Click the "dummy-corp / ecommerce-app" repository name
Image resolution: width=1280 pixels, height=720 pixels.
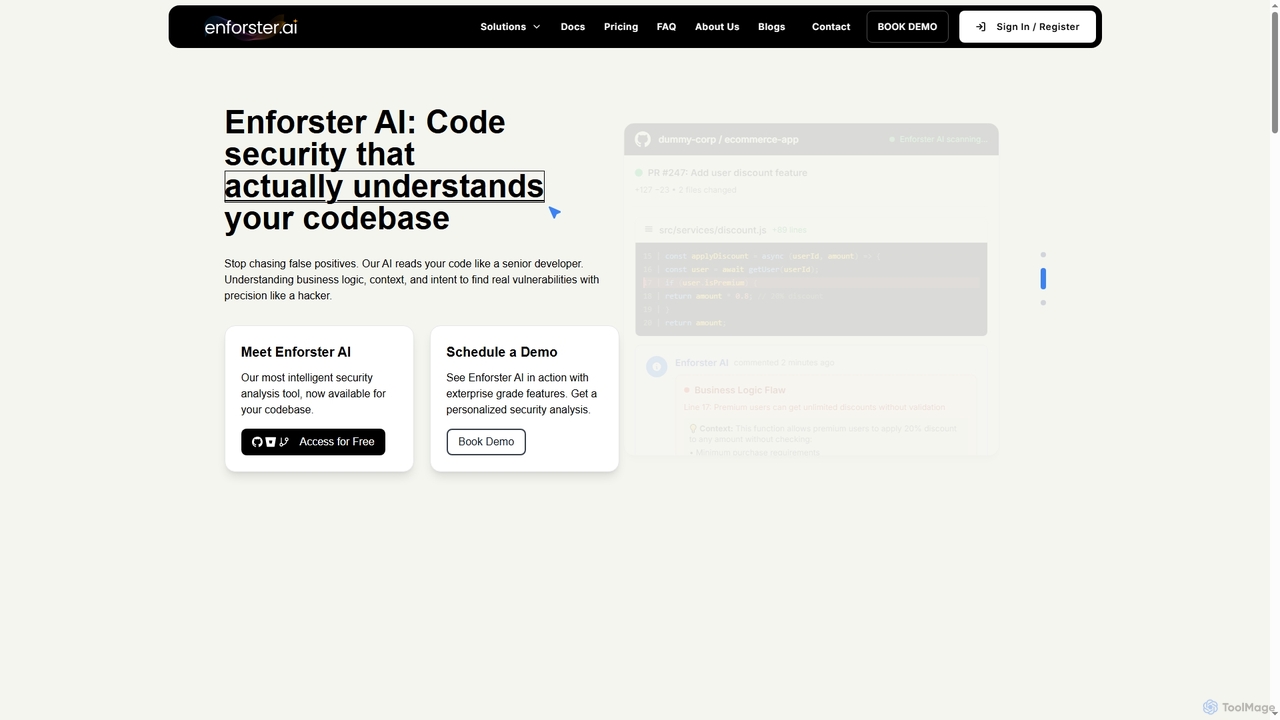728,139
